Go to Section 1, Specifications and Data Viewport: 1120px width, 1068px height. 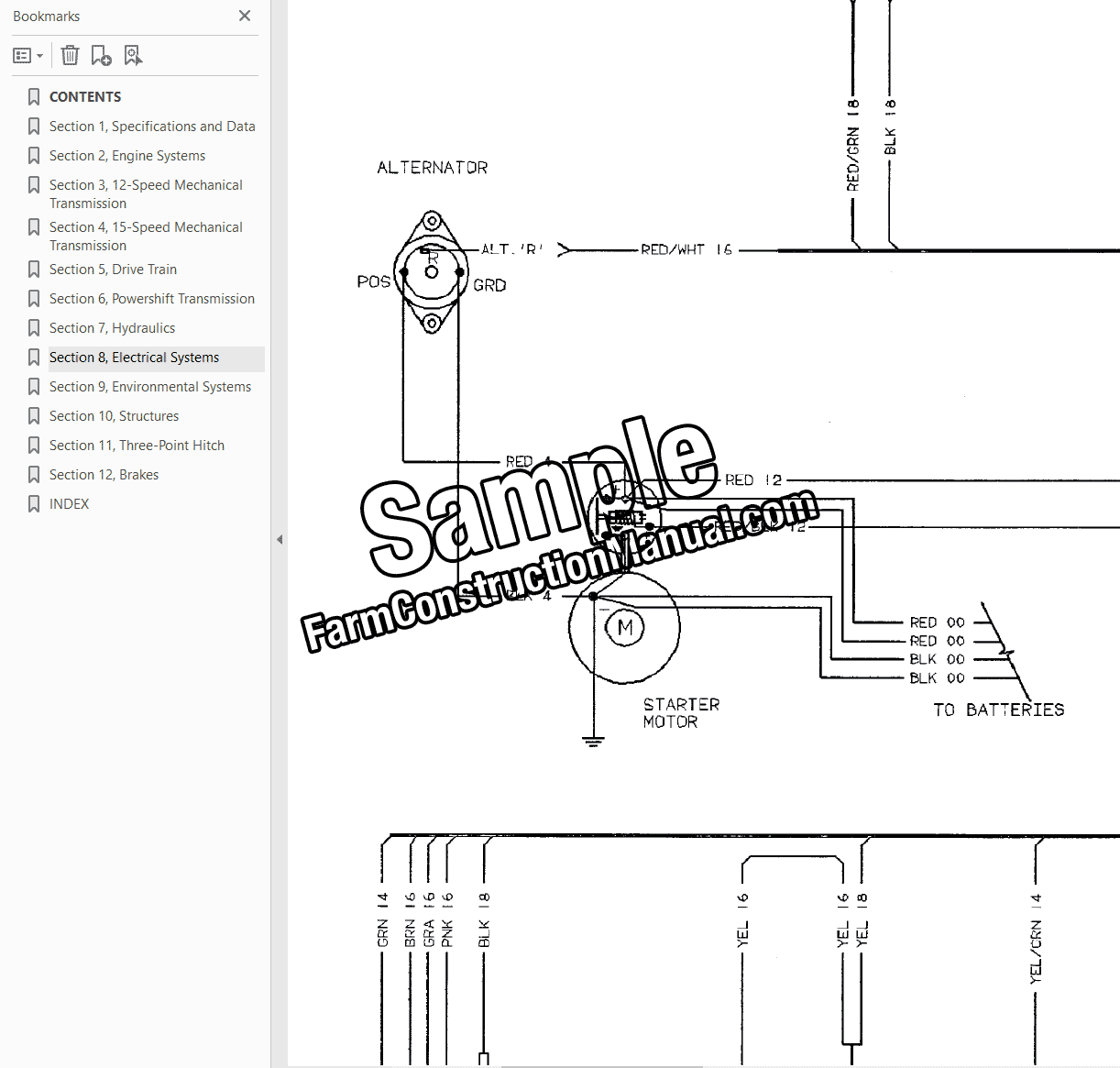click(152, 127)
